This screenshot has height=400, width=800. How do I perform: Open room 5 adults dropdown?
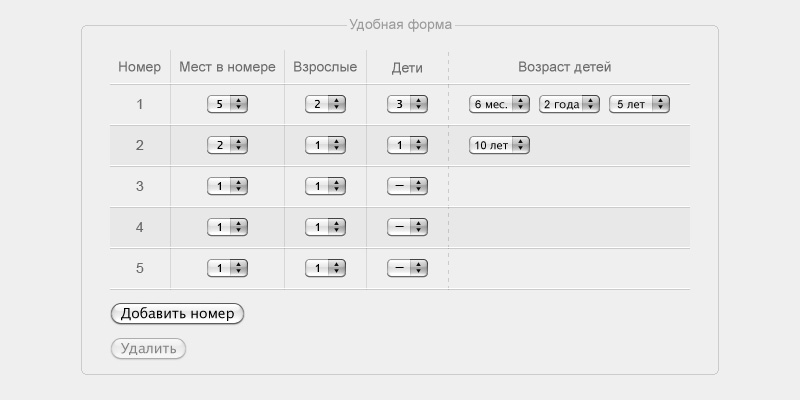tap(325, 268)
